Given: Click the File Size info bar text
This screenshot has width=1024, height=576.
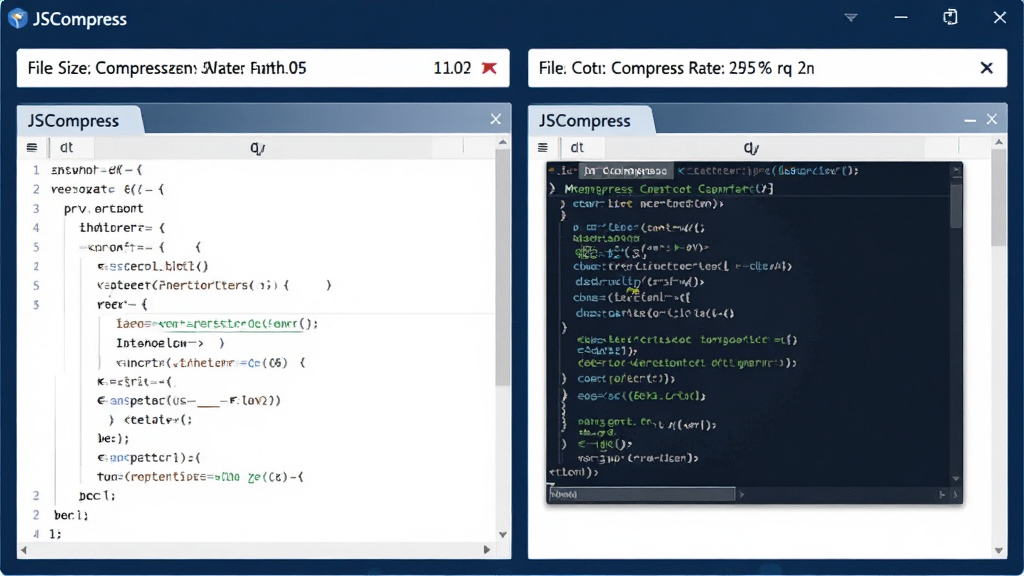Looking at the screenshot, I should (167, 68).
